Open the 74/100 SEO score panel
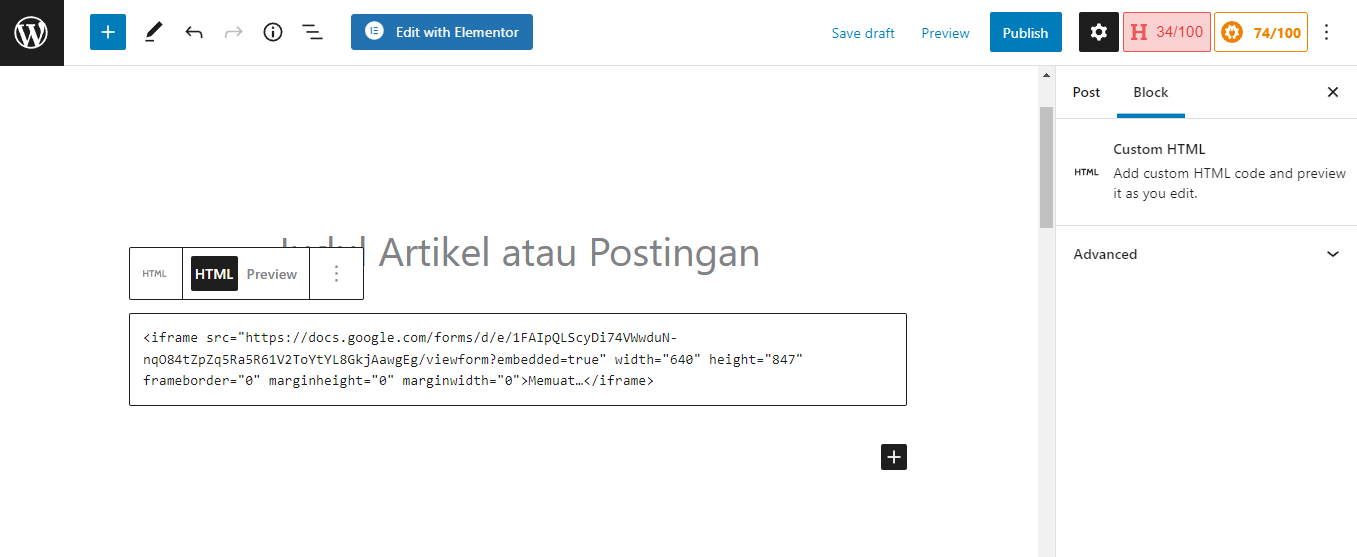This screenshot has width=1357, height=557. (1262, 32)
